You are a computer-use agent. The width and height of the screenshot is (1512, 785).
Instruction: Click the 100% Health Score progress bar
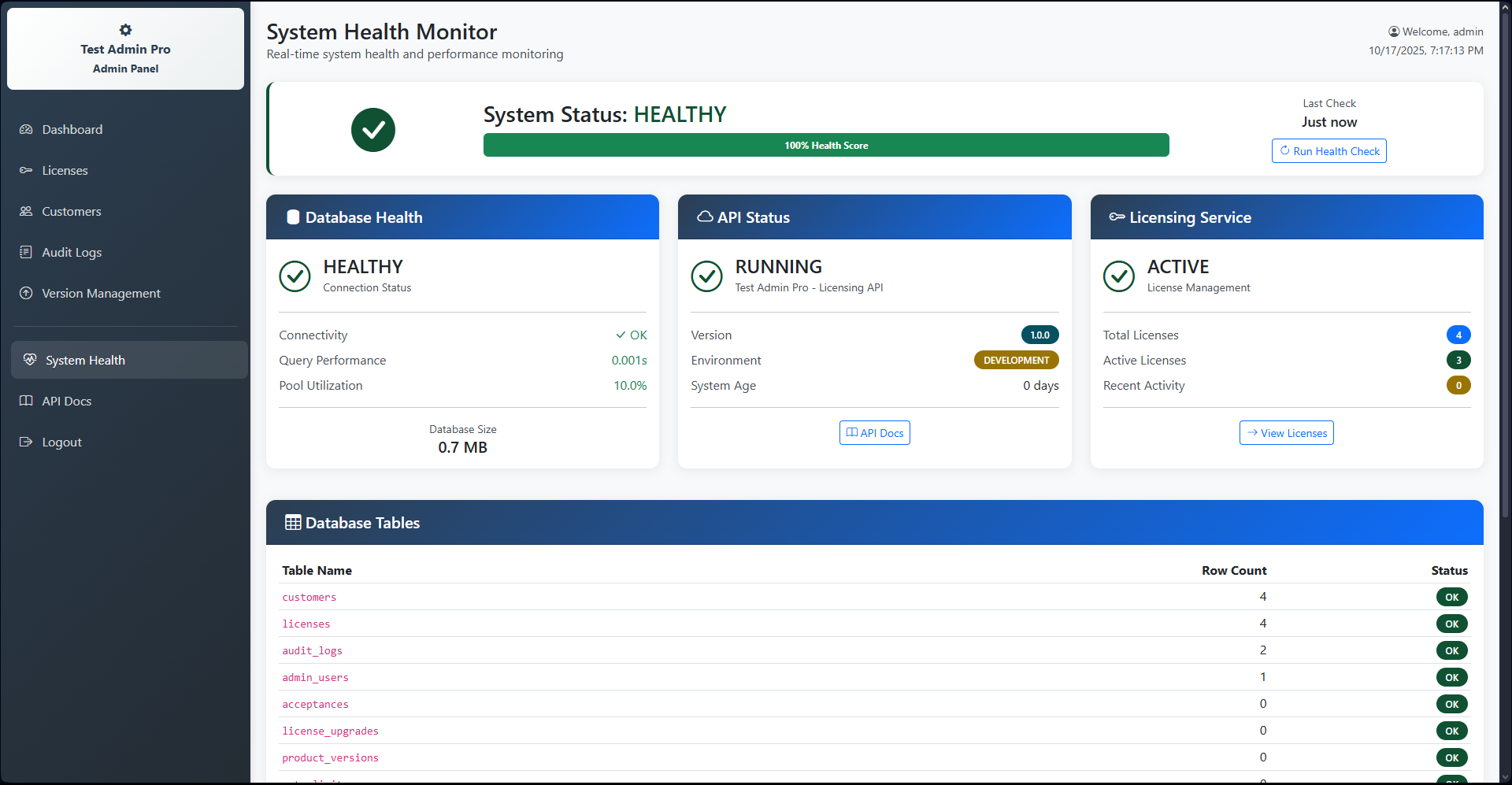(825, 146)
